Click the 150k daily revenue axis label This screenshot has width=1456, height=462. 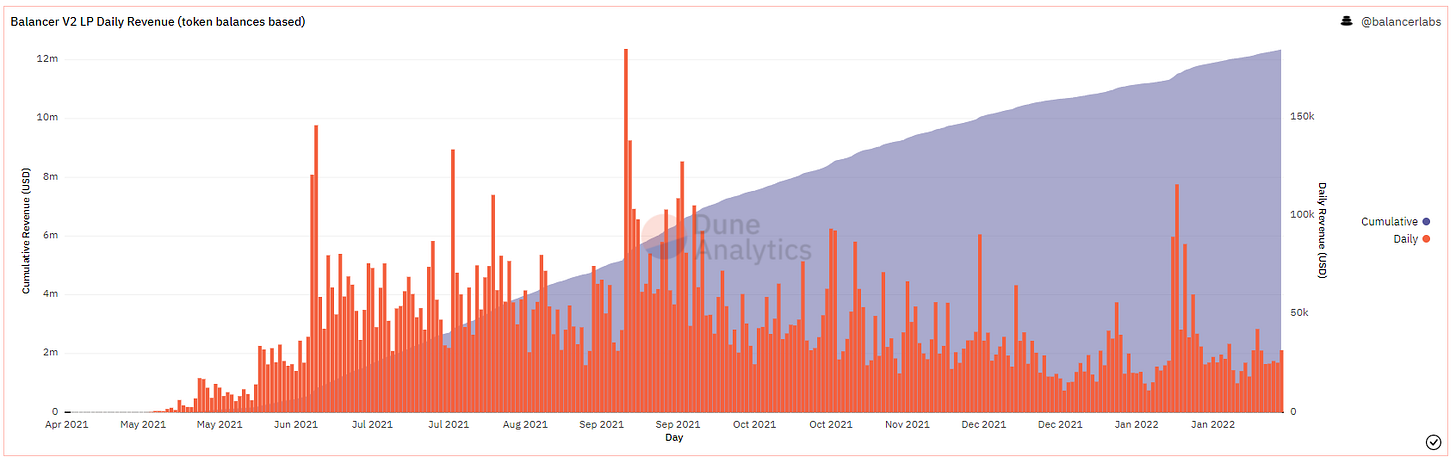pos(1300,117)
